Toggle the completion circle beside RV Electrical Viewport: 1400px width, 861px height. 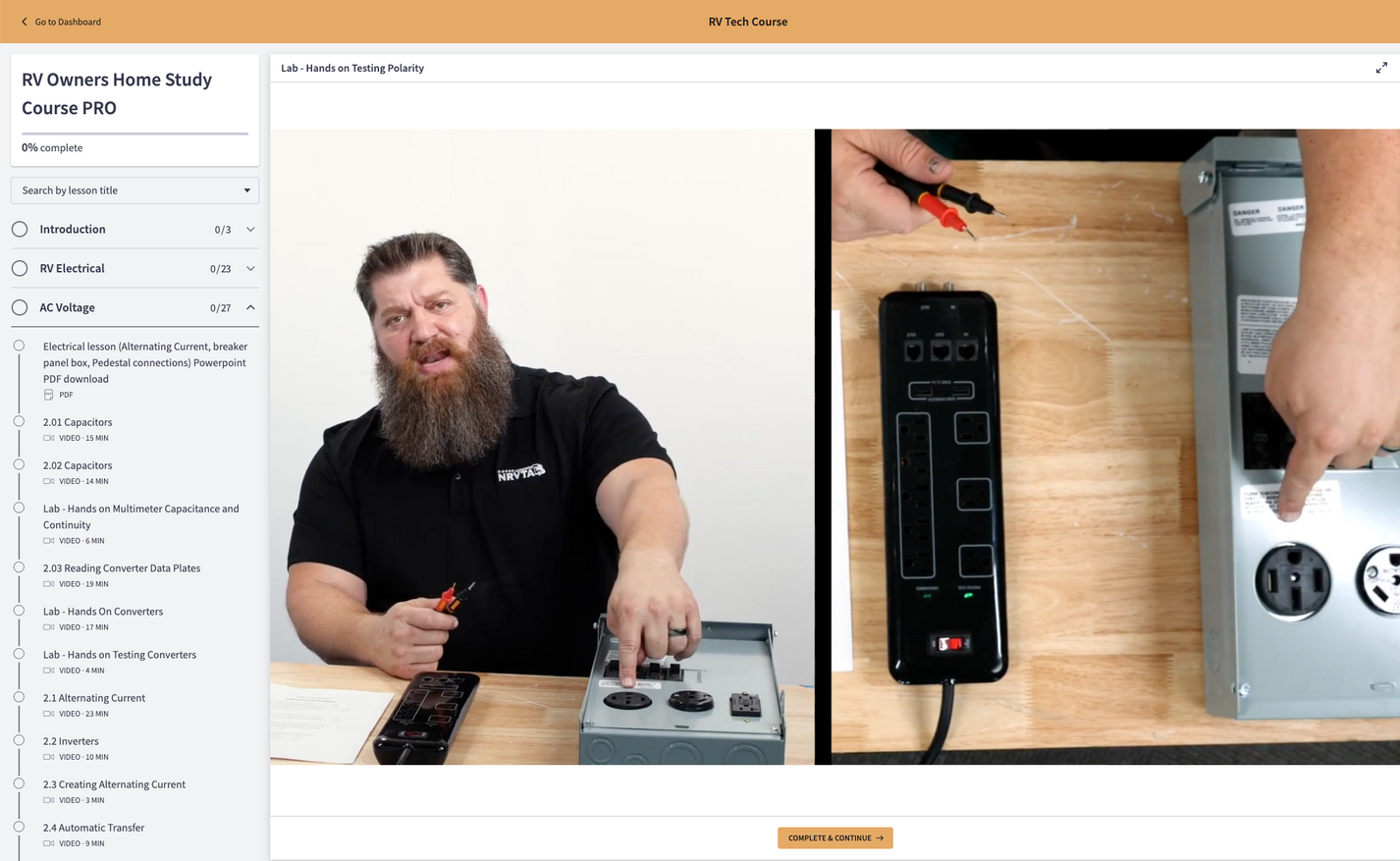[x=19, y=267]
